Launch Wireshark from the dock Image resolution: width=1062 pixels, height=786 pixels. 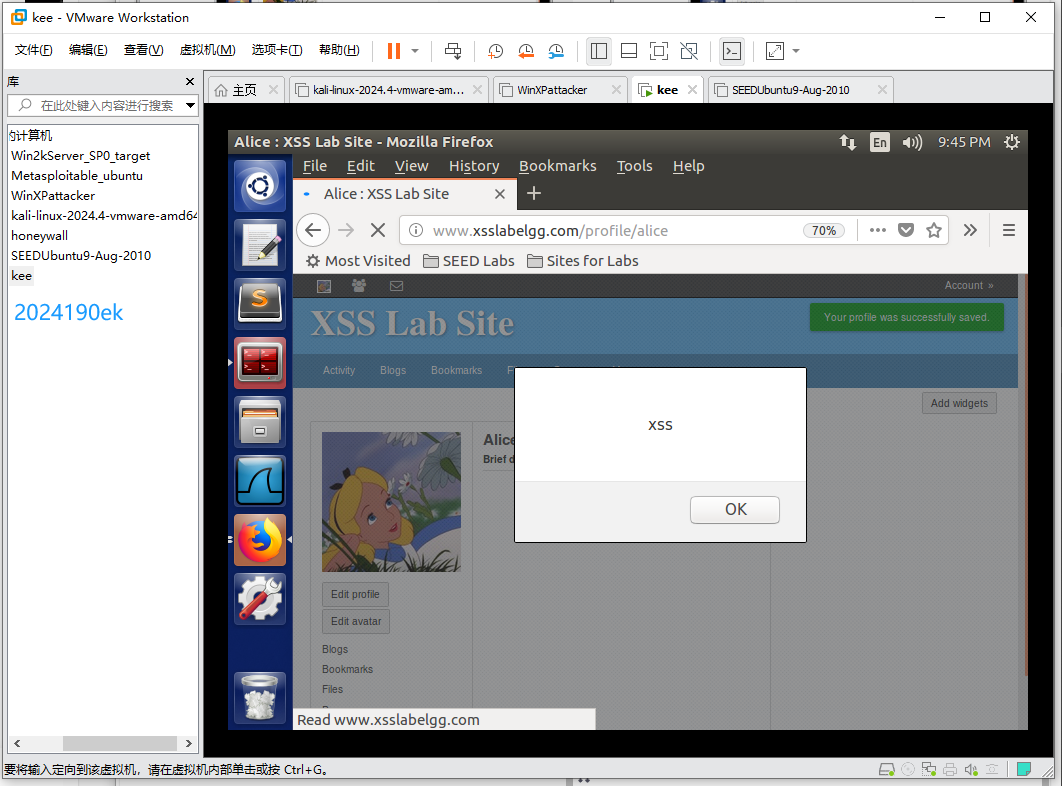[x=260, y=480]
